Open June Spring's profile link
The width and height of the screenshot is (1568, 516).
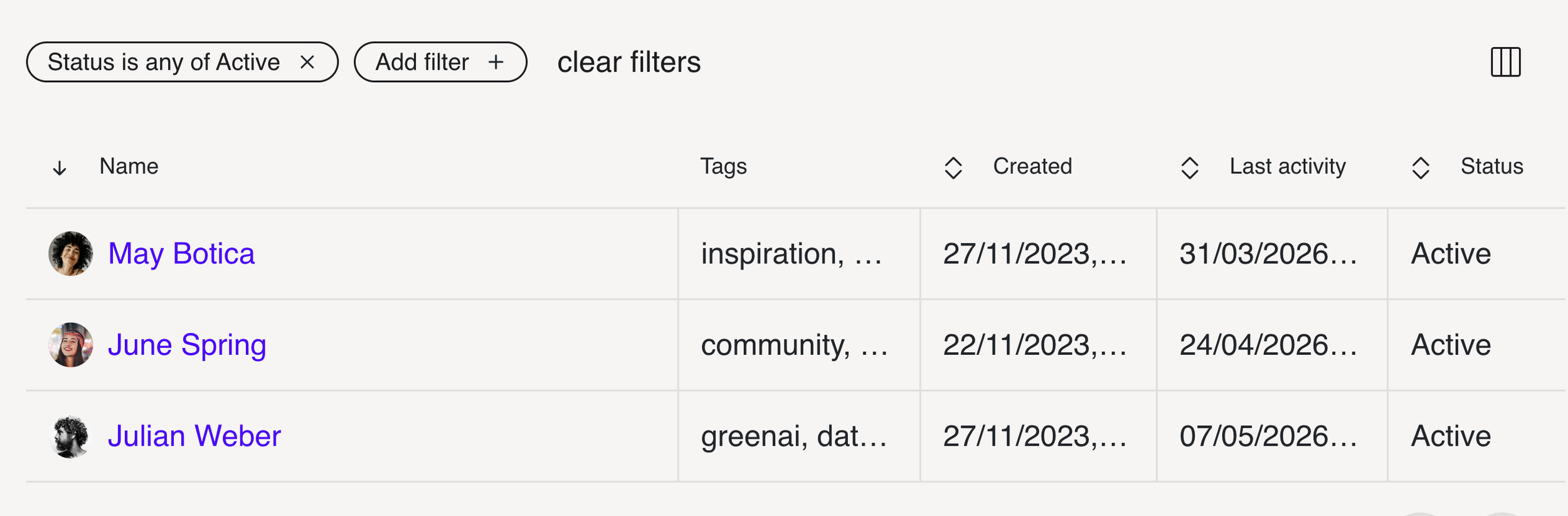187,345
